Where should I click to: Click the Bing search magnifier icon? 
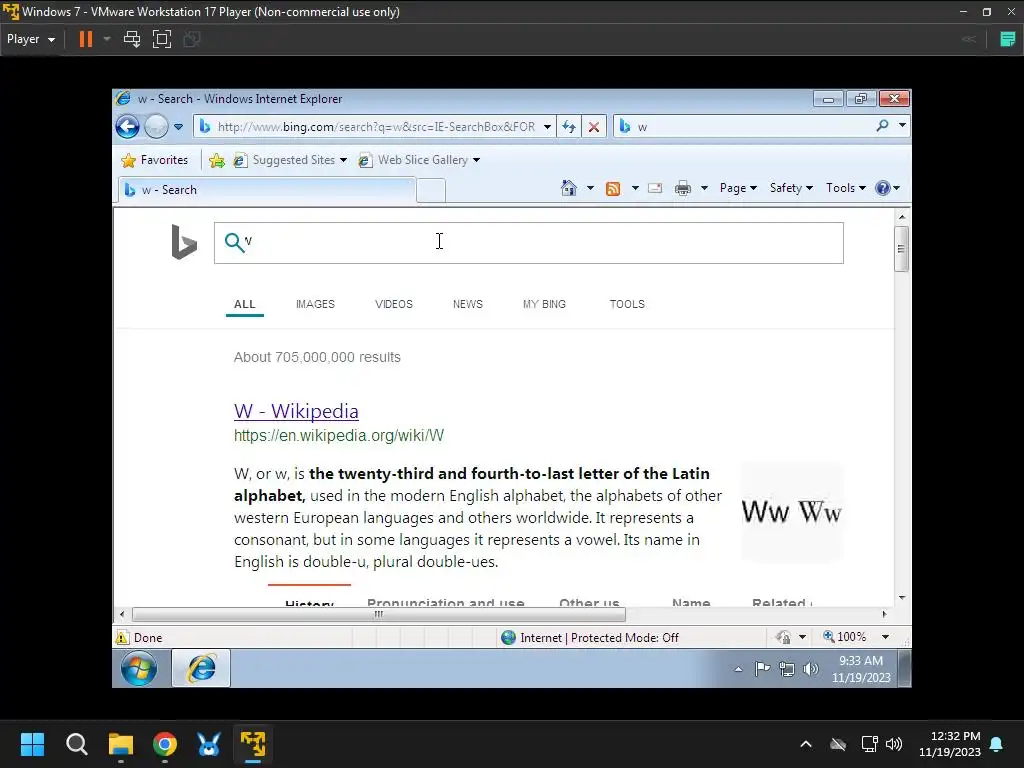(x=233, y=242)
